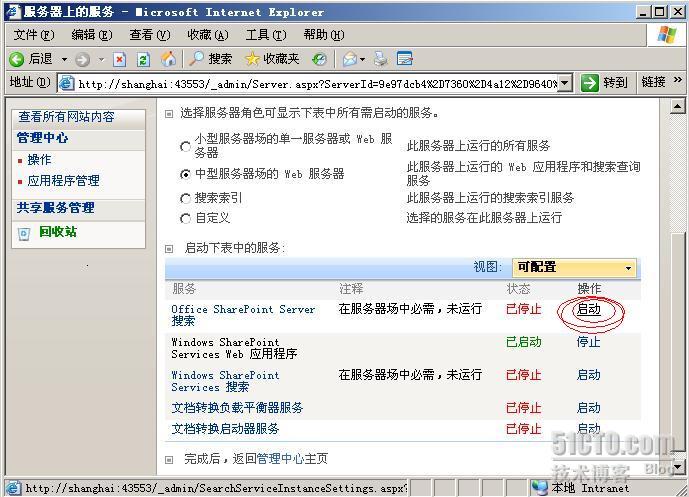Click the IE icon in the status bar
Viewport: 689px width, 497px height.
click(13, 488)
